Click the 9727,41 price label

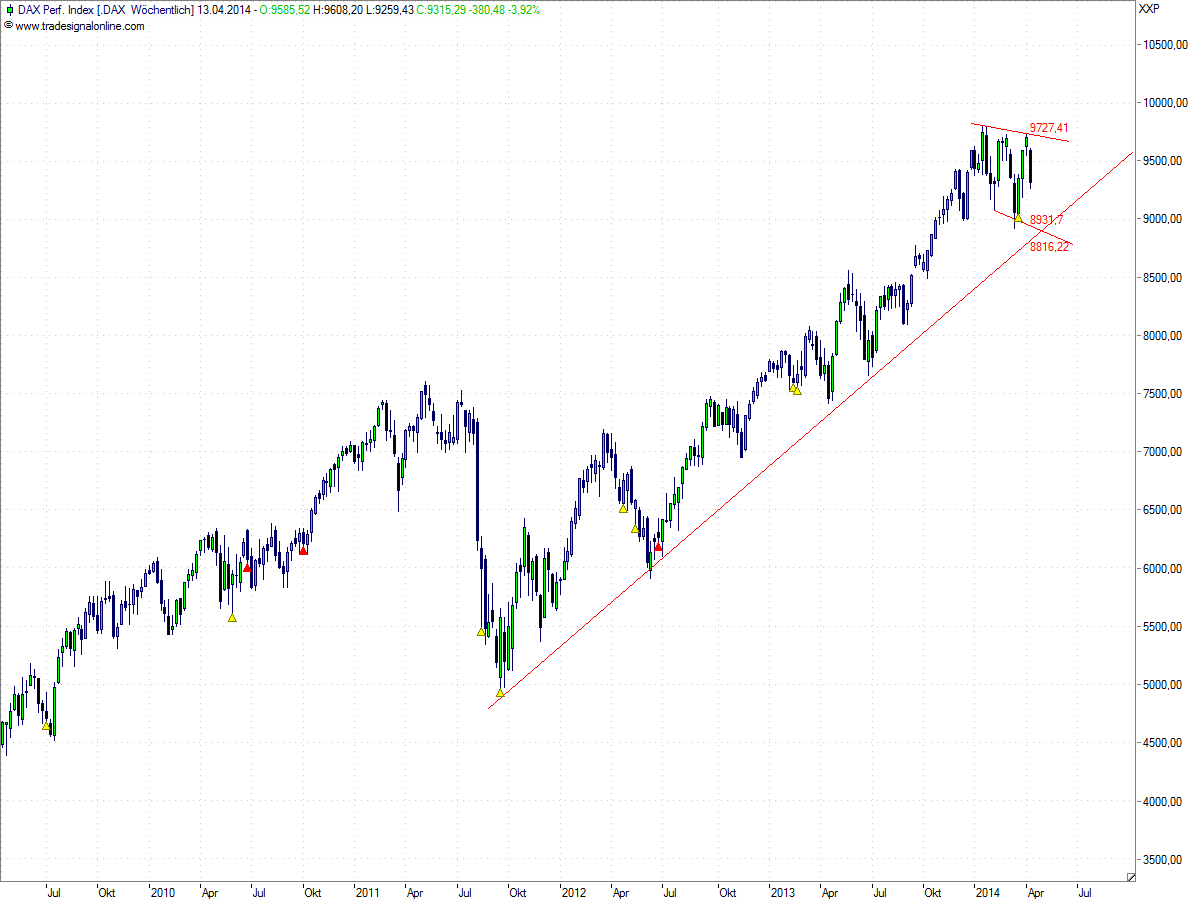(x=1048, y=127)
